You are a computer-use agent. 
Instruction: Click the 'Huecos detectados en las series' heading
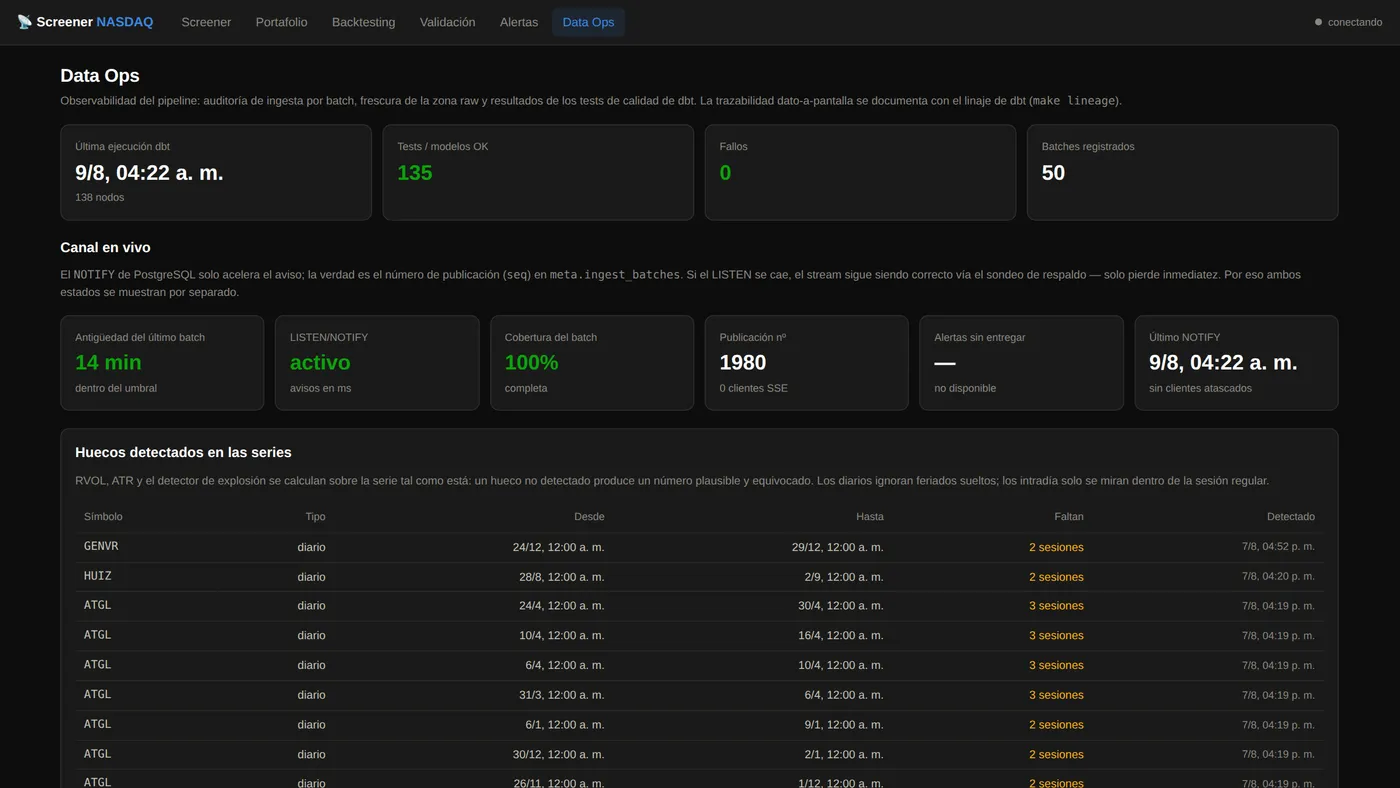pos(183,453)
